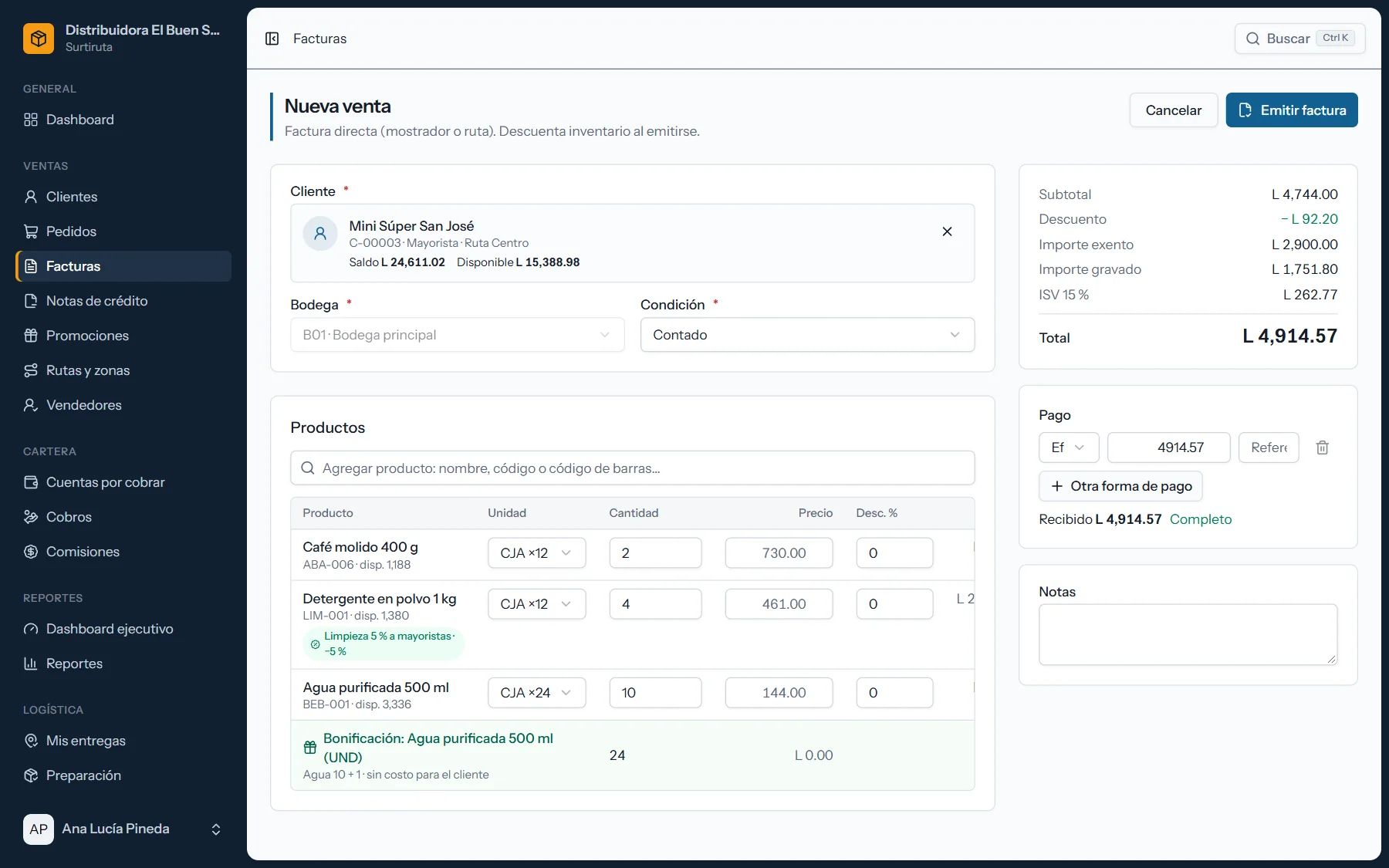Click the Cancelar button
The image size is (1389, 868).
pos(1174,110)
